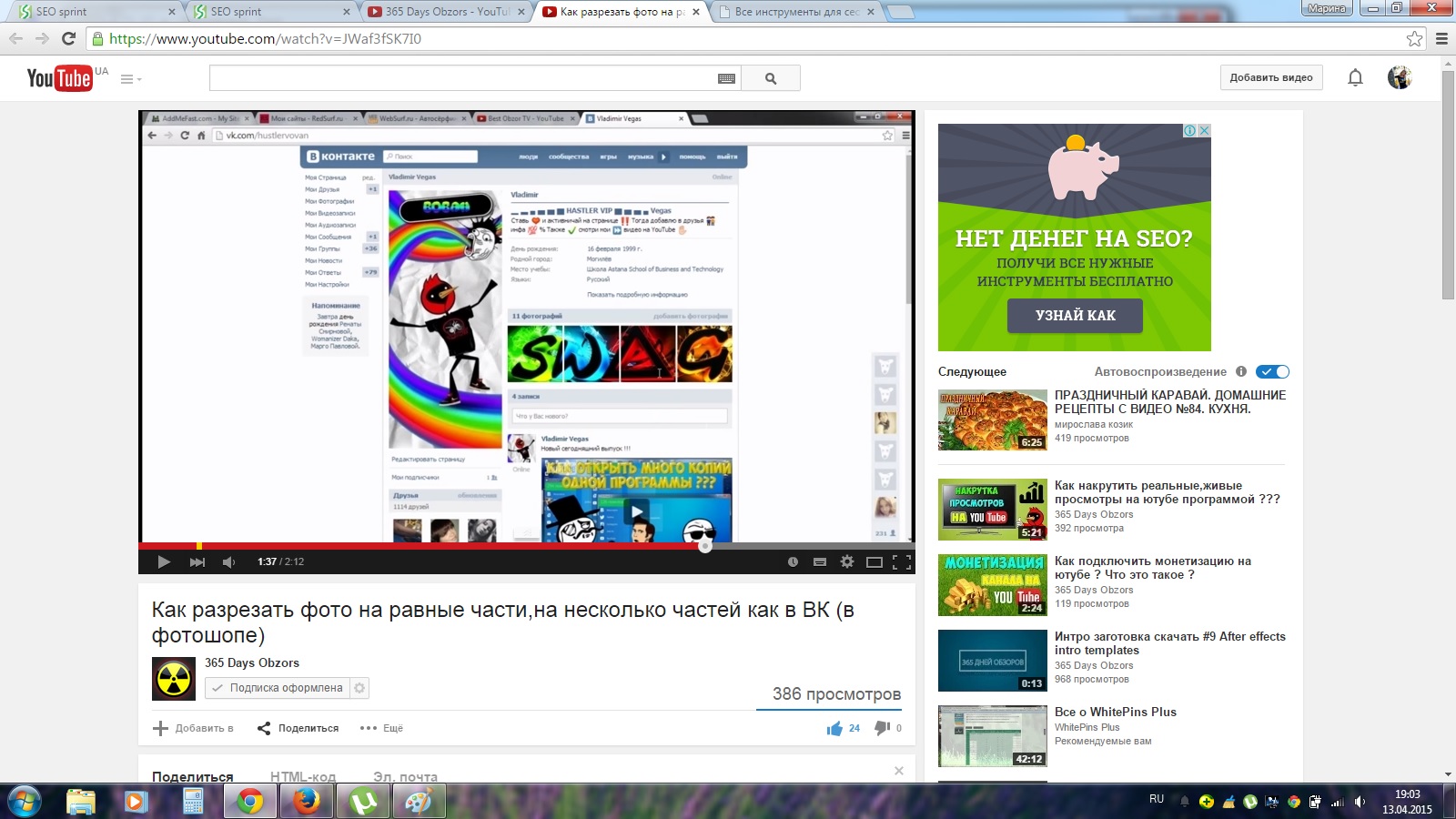The height and width of the screenshot is (819, 1456).
Task: Open Firefox from taskbar
Action: coord(308,802)
